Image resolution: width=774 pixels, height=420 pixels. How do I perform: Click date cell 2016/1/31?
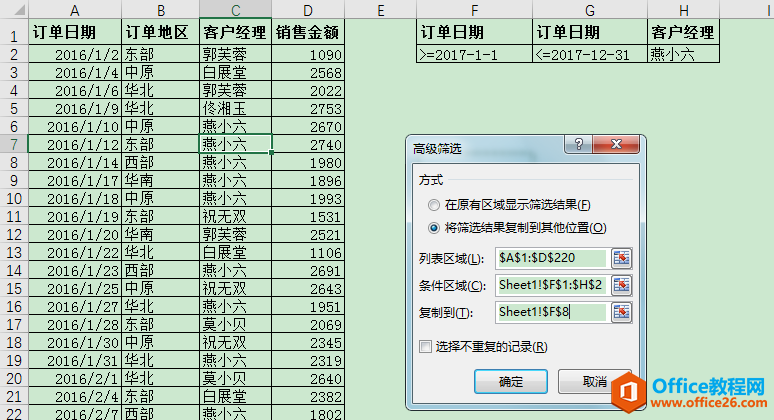click(x=75, y=360)
